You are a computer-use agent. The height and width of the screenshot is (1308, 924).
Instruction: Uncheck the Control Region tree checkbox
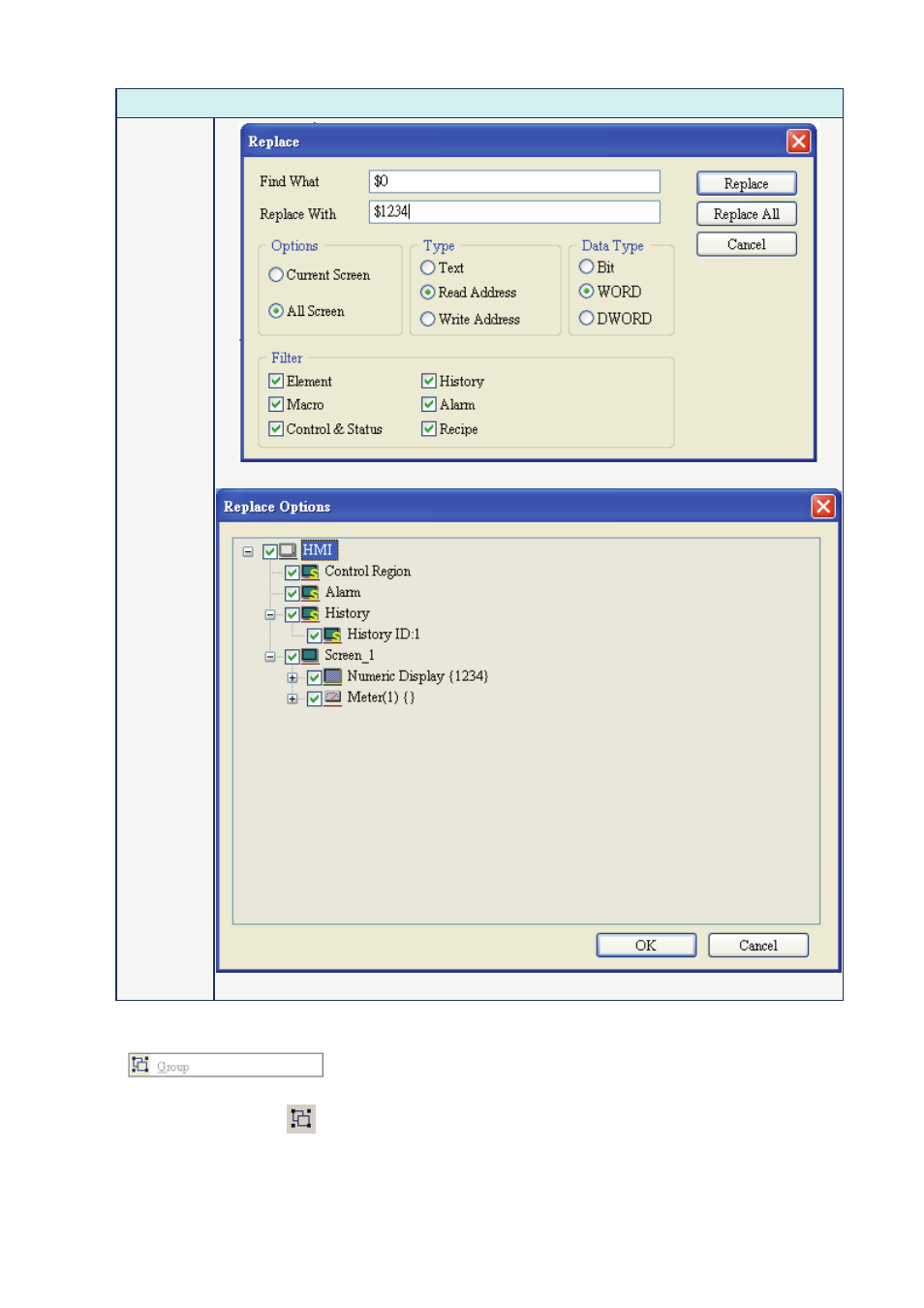pyautogui.click(x=292, y=573)
